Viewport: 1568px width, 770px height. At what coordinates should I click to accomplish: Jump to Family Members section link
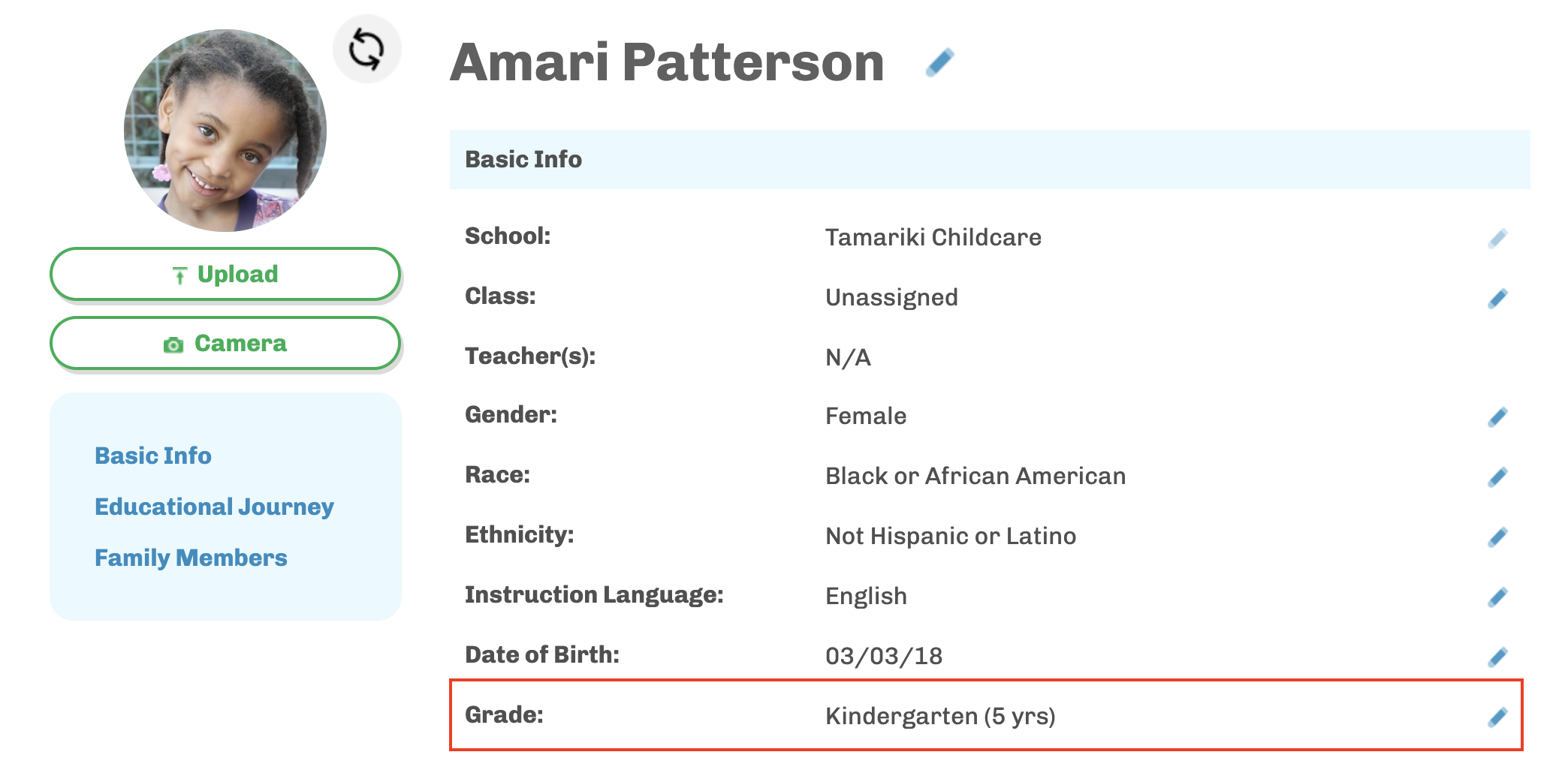191,558
